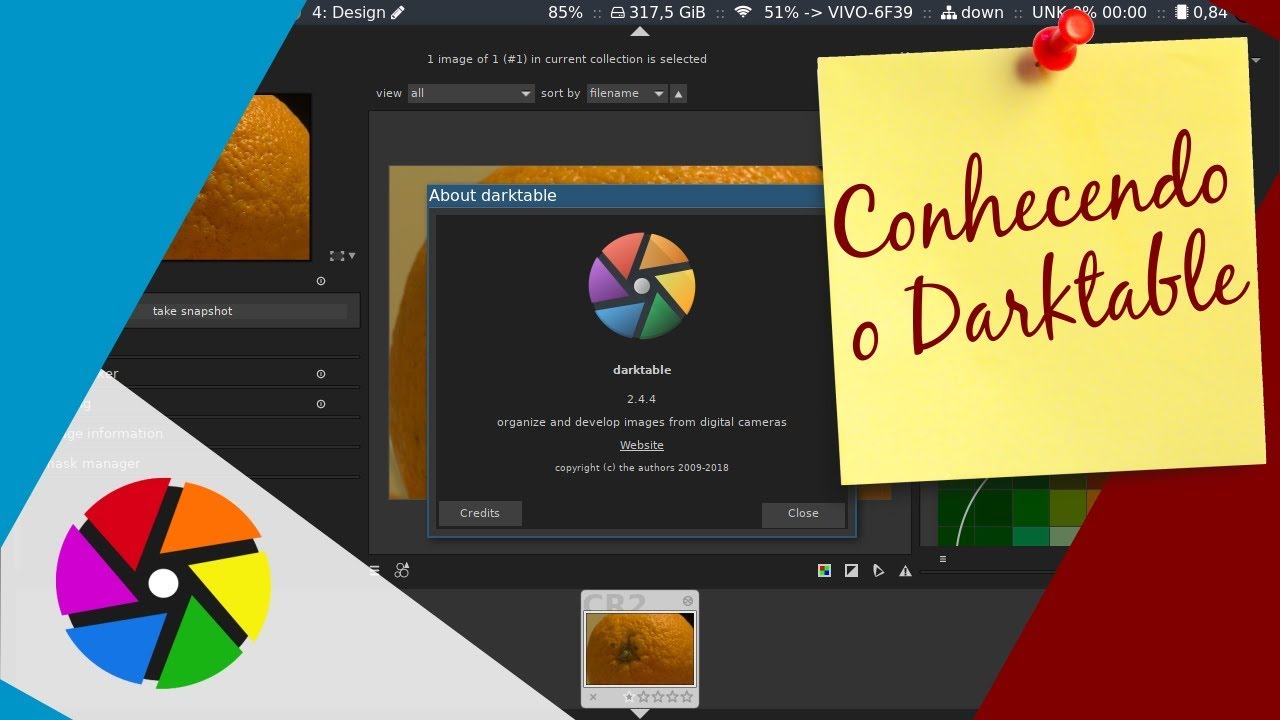
Task: Click the network down status indicator
Action: coord(972,12)
